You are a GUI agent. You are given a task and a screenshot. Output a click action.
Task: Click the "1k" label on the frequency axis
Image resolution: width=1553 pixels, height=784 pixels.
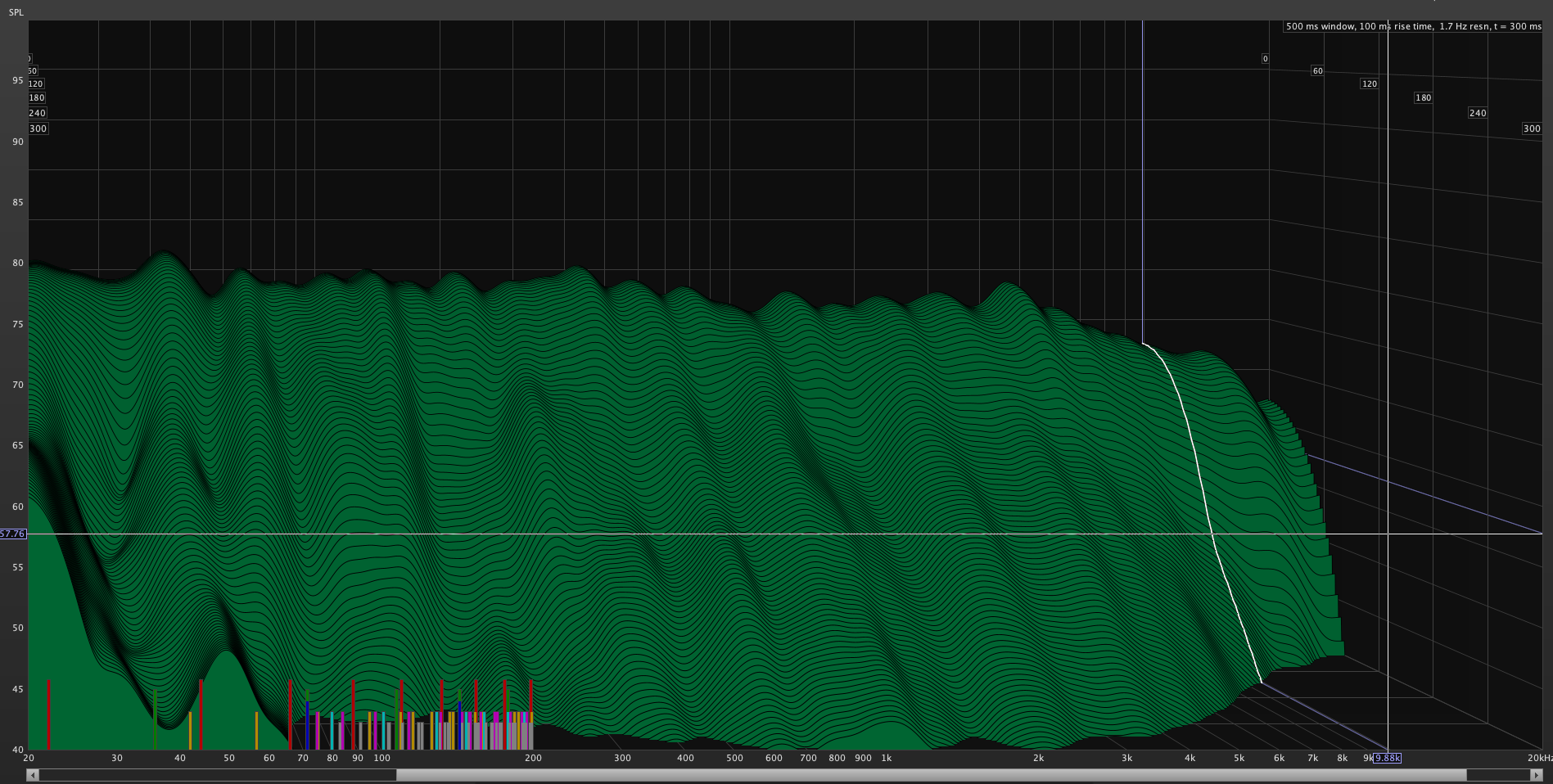(x=887, y=758)
